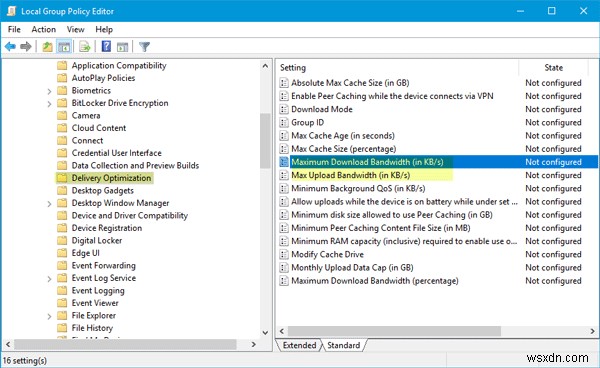Screen dimensions: 600x368
Task: Click policy icon beside Modify Cache Drive
Action: tap(284, 254)
